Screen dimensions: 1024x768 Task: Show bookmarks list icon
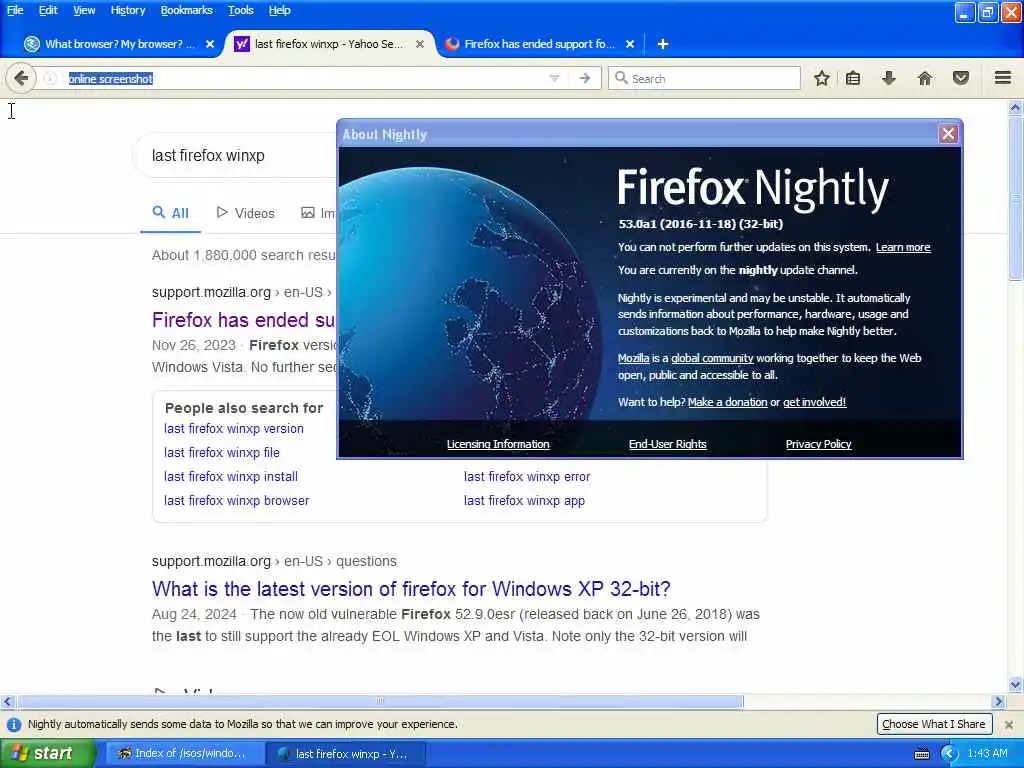853,78
